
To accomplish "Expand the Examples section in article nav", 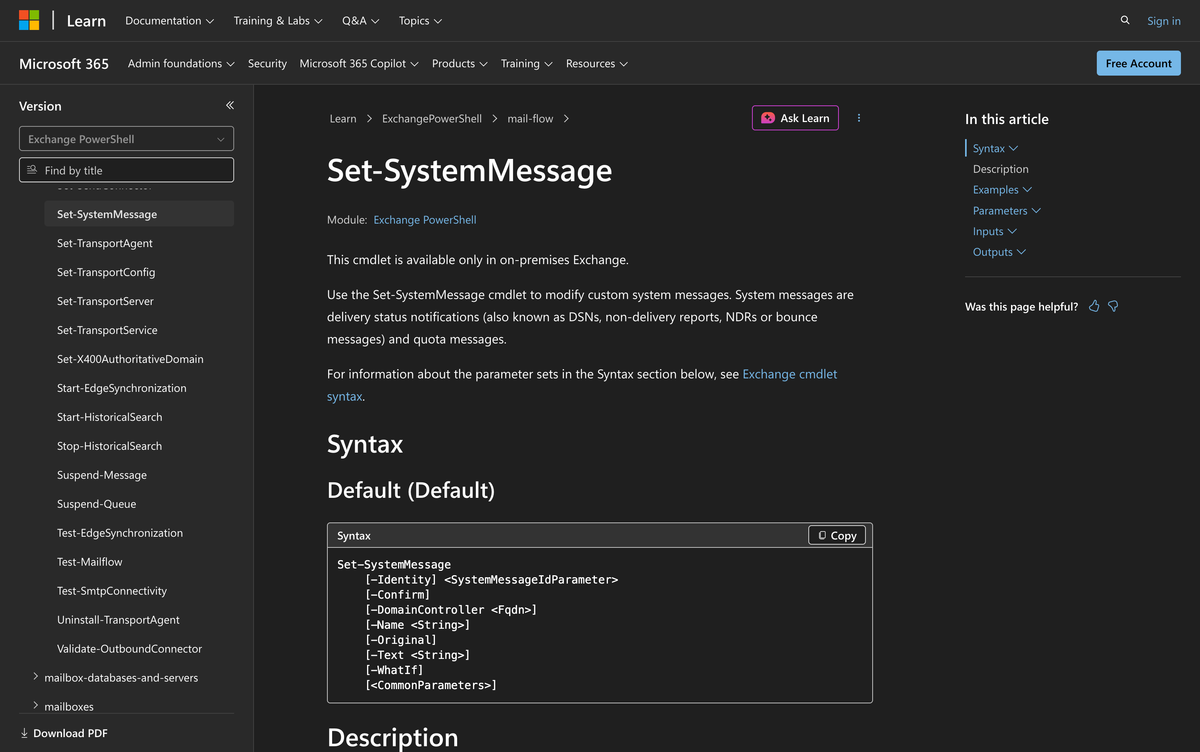I will coord(1003,190).
